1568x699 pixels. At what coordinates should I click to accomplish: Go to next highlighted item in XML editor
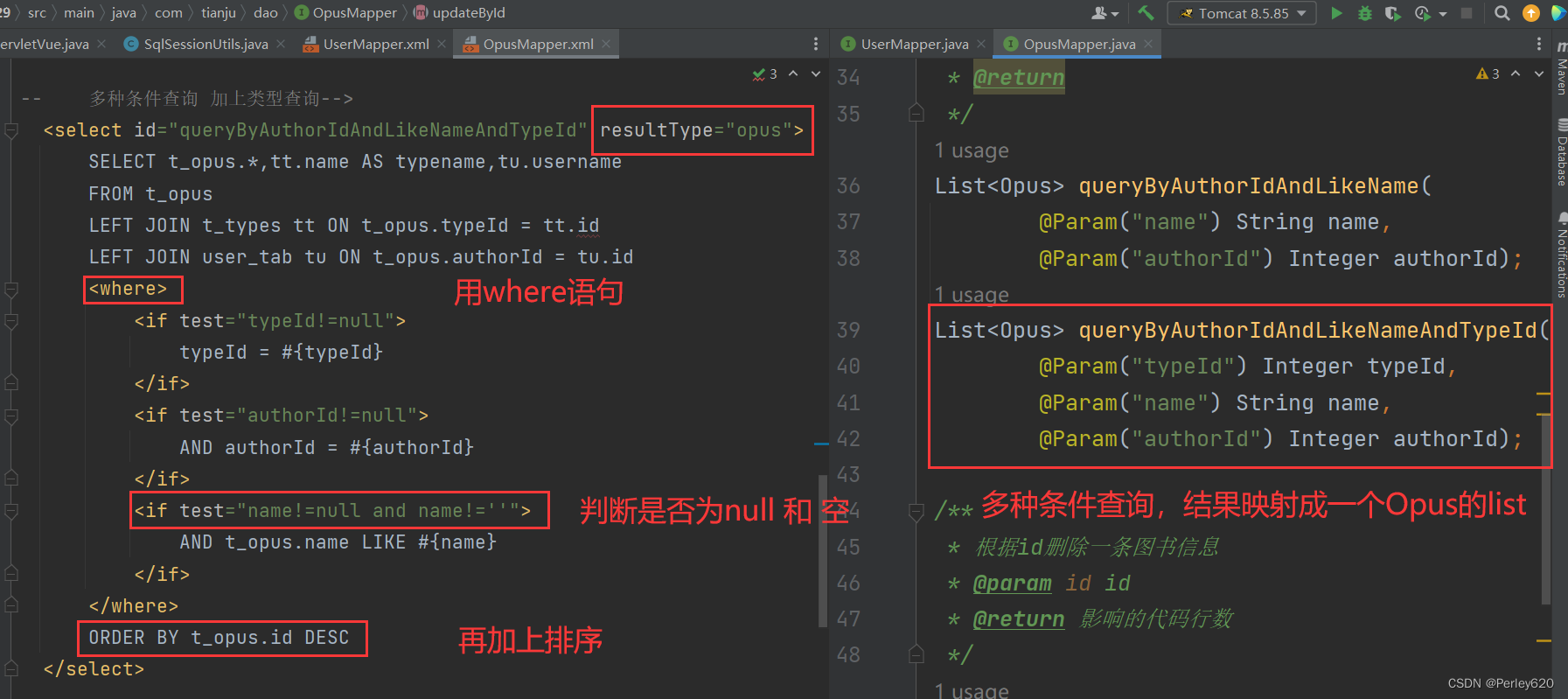coord(816,74)
